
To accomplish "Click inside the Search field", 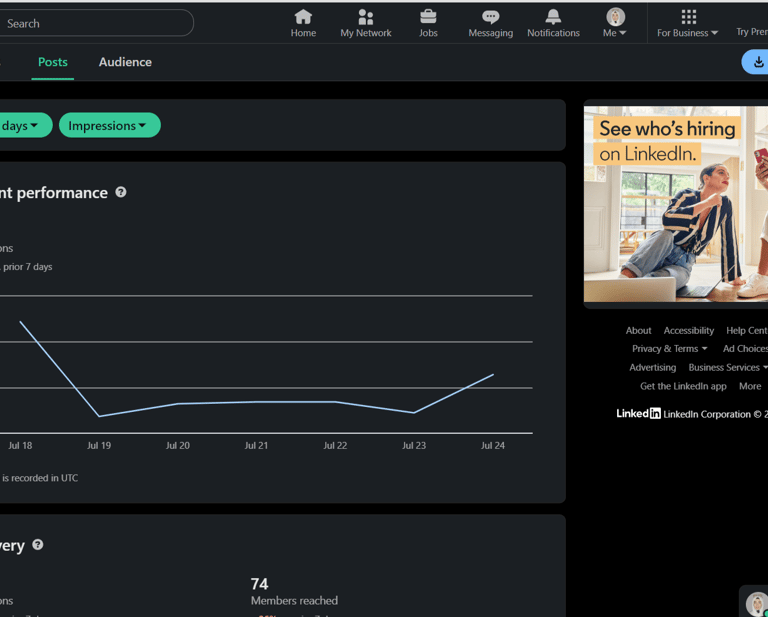I will pos(96,23).
